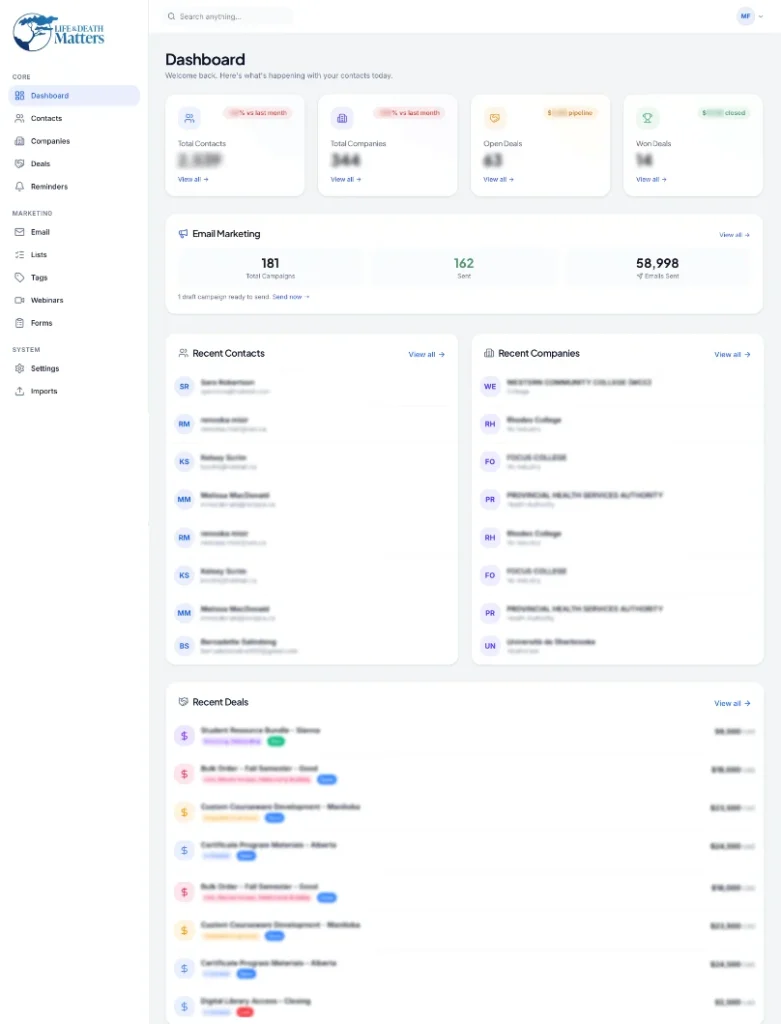The height and width of the screenshot is (1024, 781).
Task: Go to Contacts in sidebar
Action: (x=74, y=118)
